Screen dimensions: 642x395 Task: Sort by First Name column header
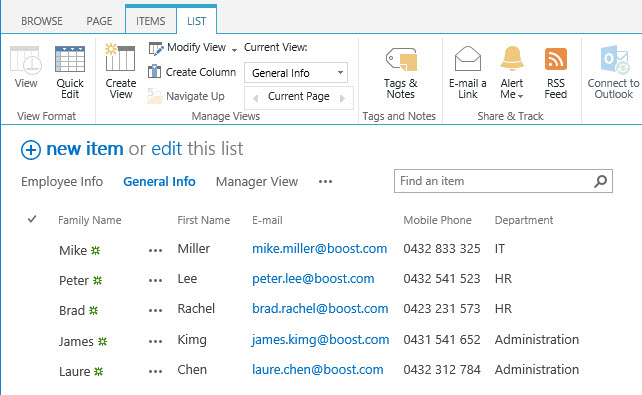pos(203,220)
